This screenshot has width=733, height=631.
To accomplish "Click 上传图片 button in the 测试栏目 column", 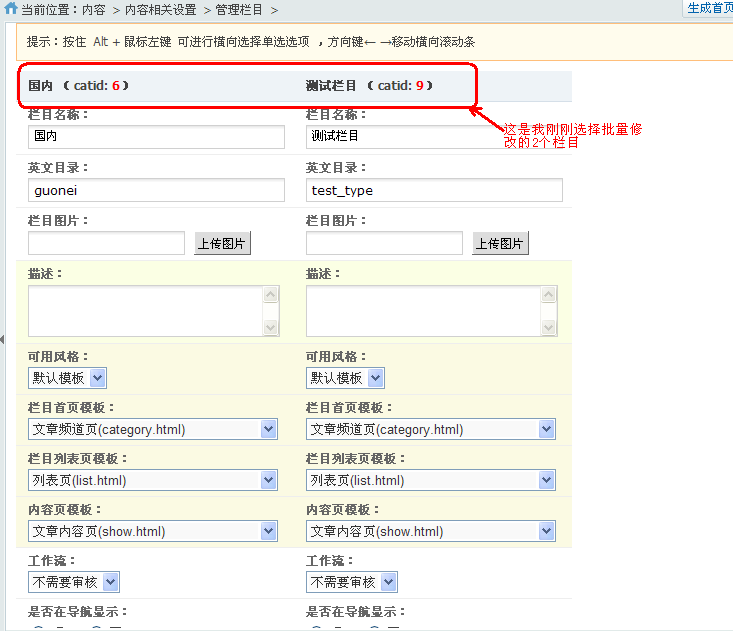I will click(500, 243).
